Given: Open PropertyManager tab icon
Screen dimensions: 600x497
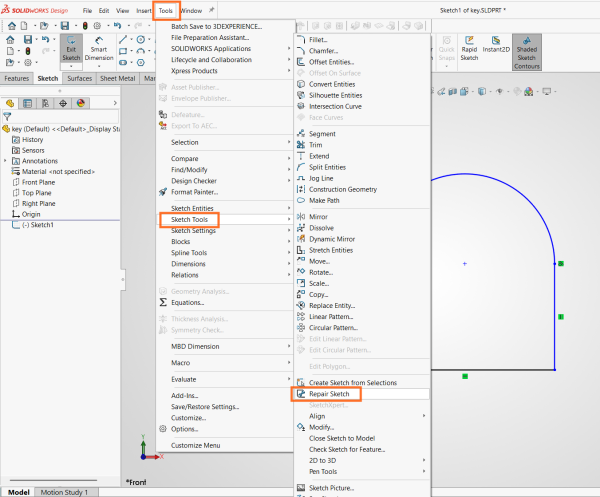Looking at the screenshot, I should click(x=27, y=103).
